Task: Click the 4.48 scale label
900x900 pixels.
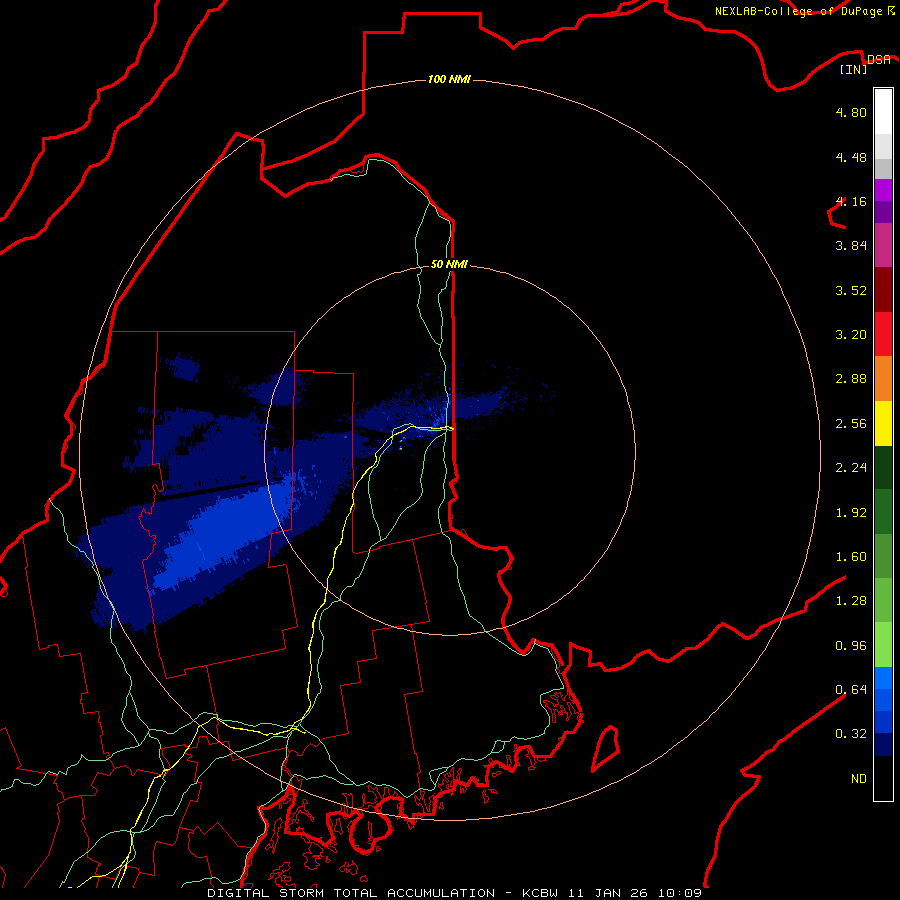Action: point(851,157)
